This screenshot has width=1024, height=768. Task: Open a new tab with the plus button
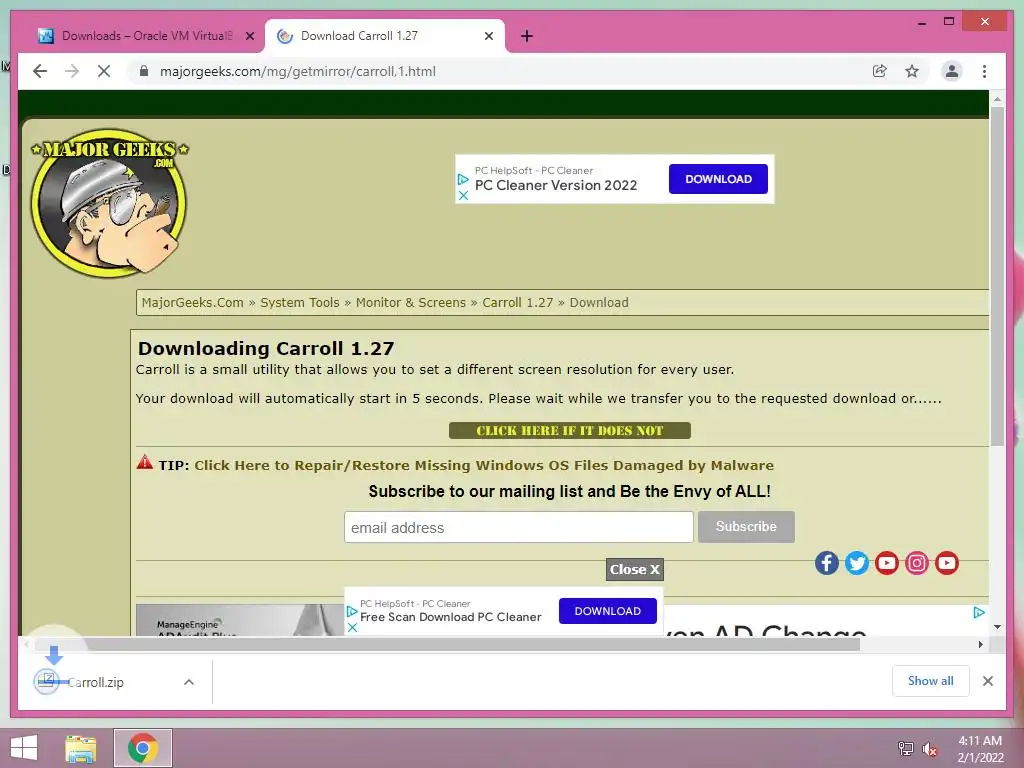[526, 36]
